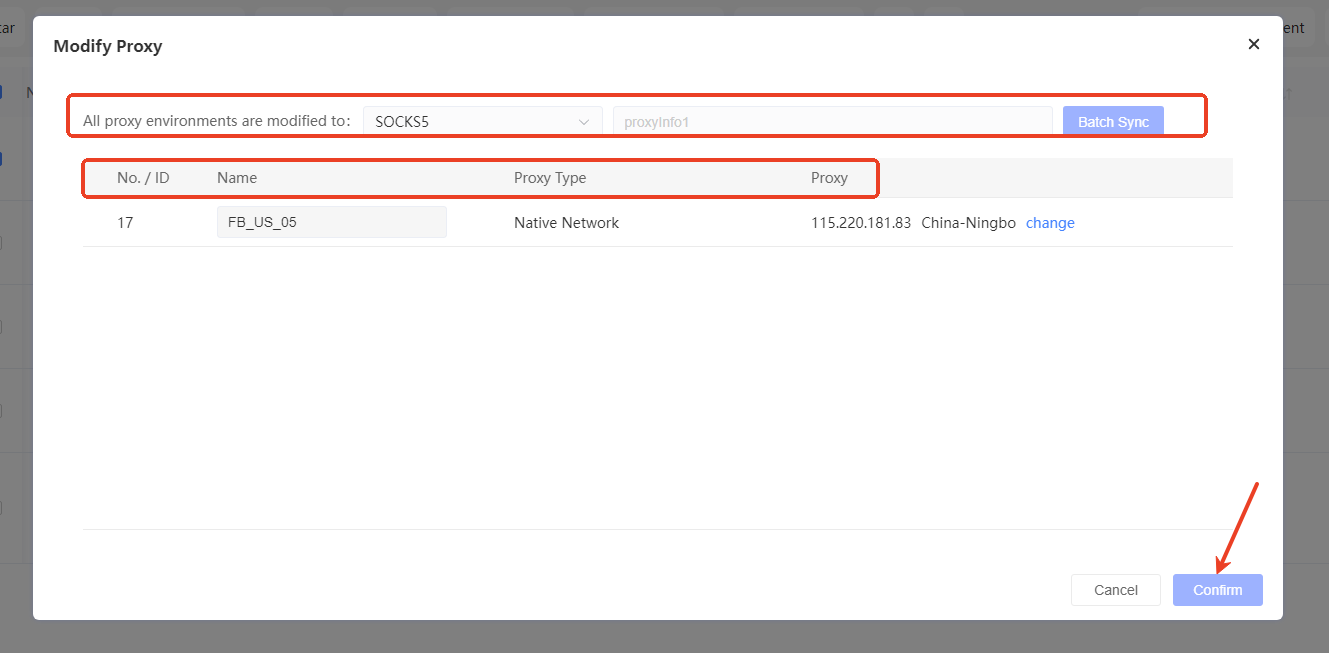Click the IP address 115.220.181.83

[860, 223]
